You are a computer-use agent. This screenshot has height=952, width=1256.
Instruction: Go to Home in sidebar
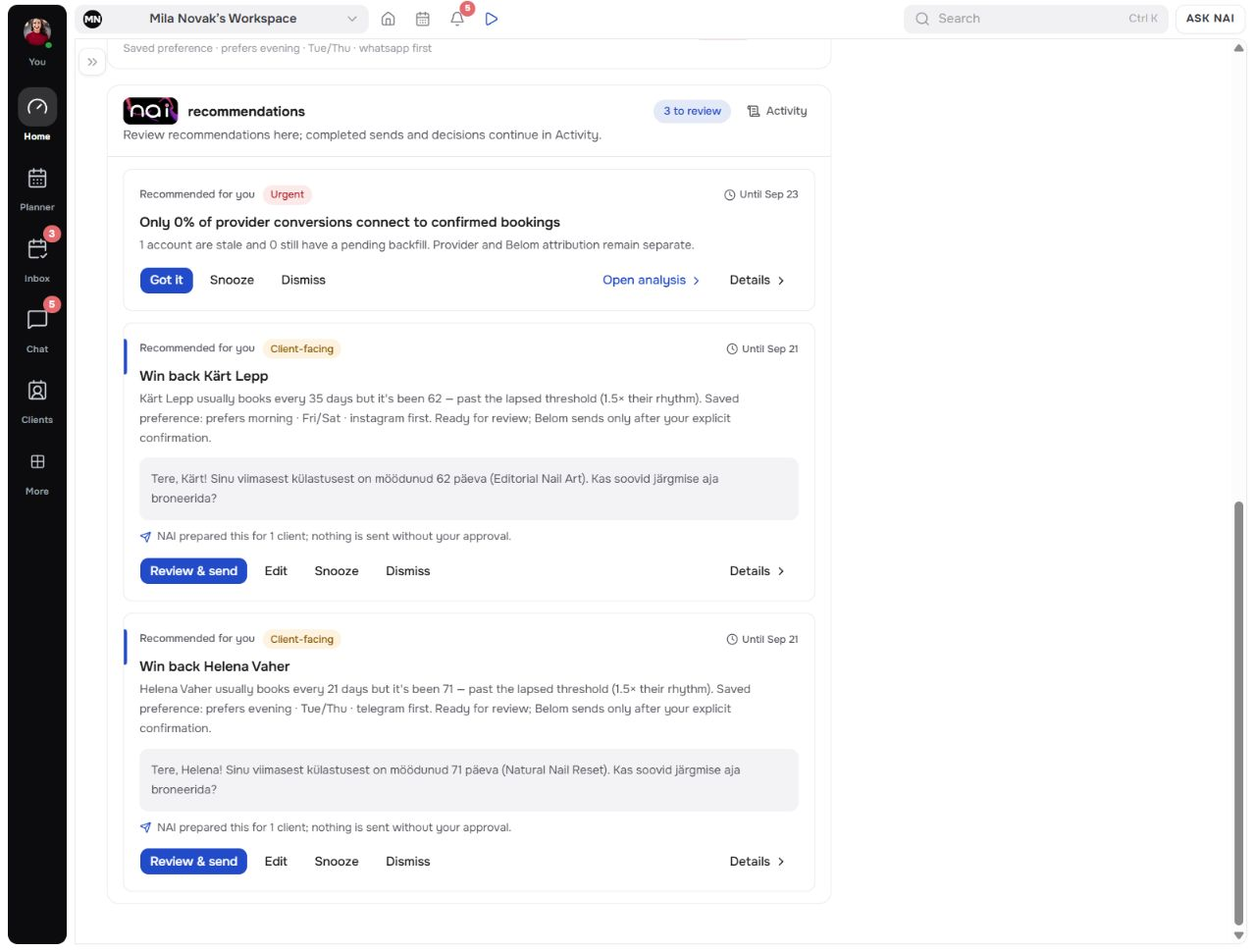(37, 115)
